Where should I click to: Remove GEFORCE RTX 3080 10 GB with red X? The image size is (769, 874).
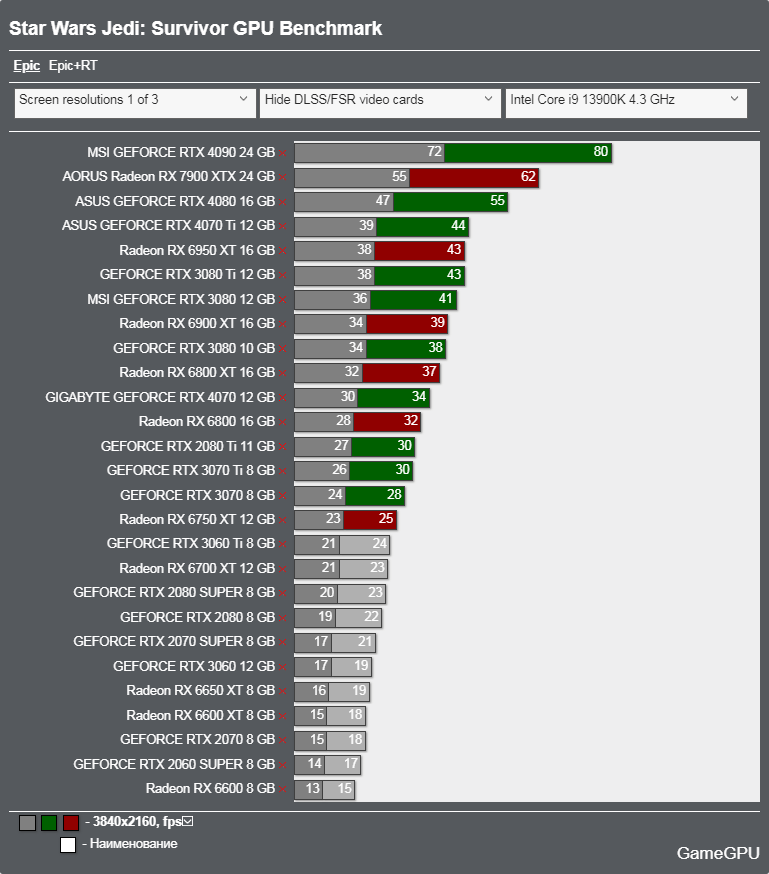pyautogui.click(x=283, y=349)
